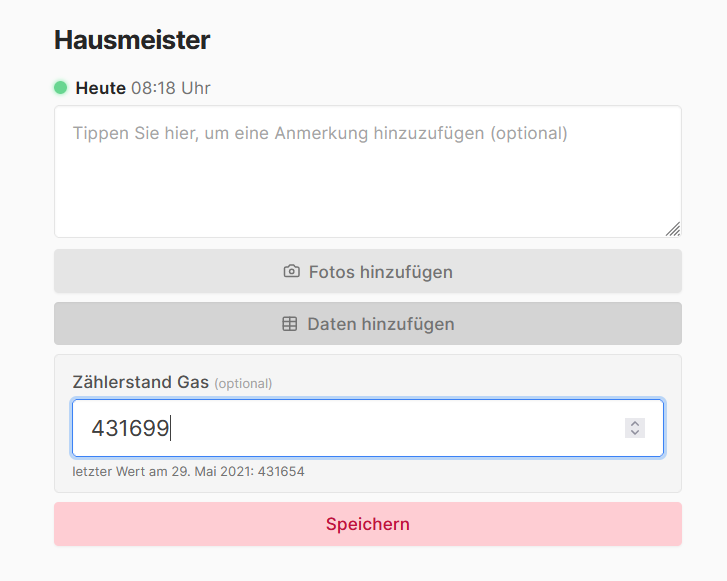Click the green status dot next to Heute
Viewport: 727px width, 581px height.
[61, 88]
